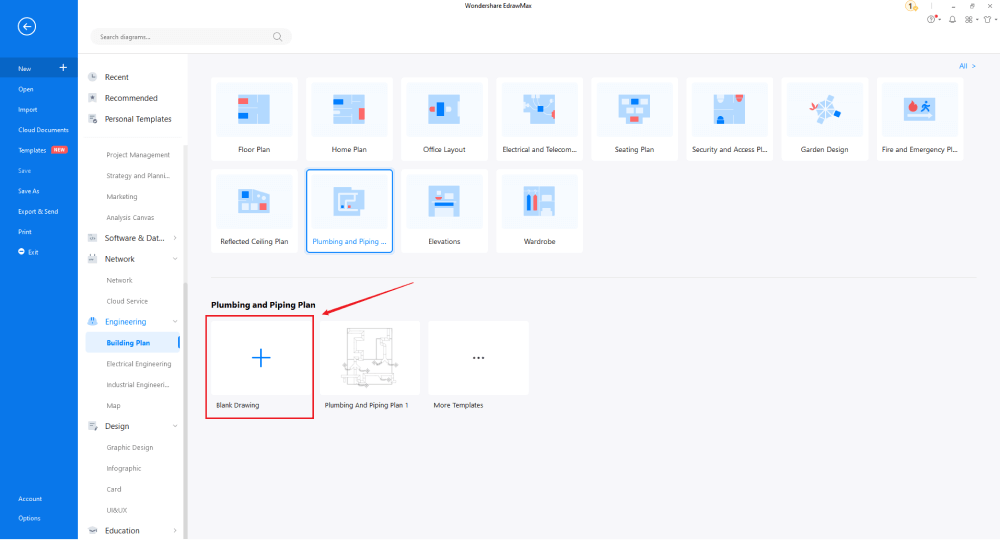Collapse the Engineering section
This screenshot has height=540, width=1000.
point(175,322)
